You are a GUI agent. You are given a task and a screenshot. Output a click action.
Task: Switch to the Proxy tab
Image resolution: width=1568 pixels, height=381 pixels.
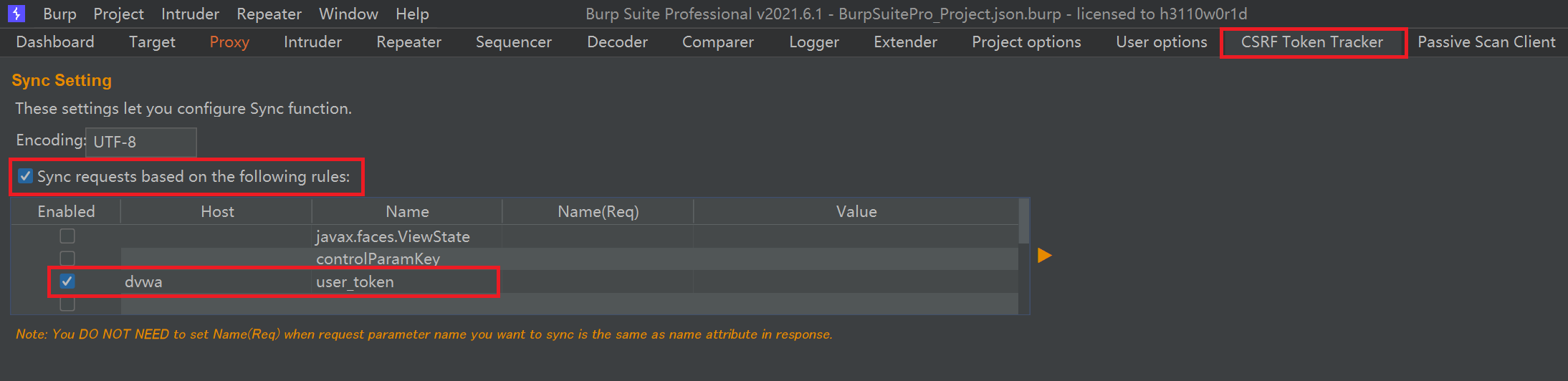tap(229, 42)
